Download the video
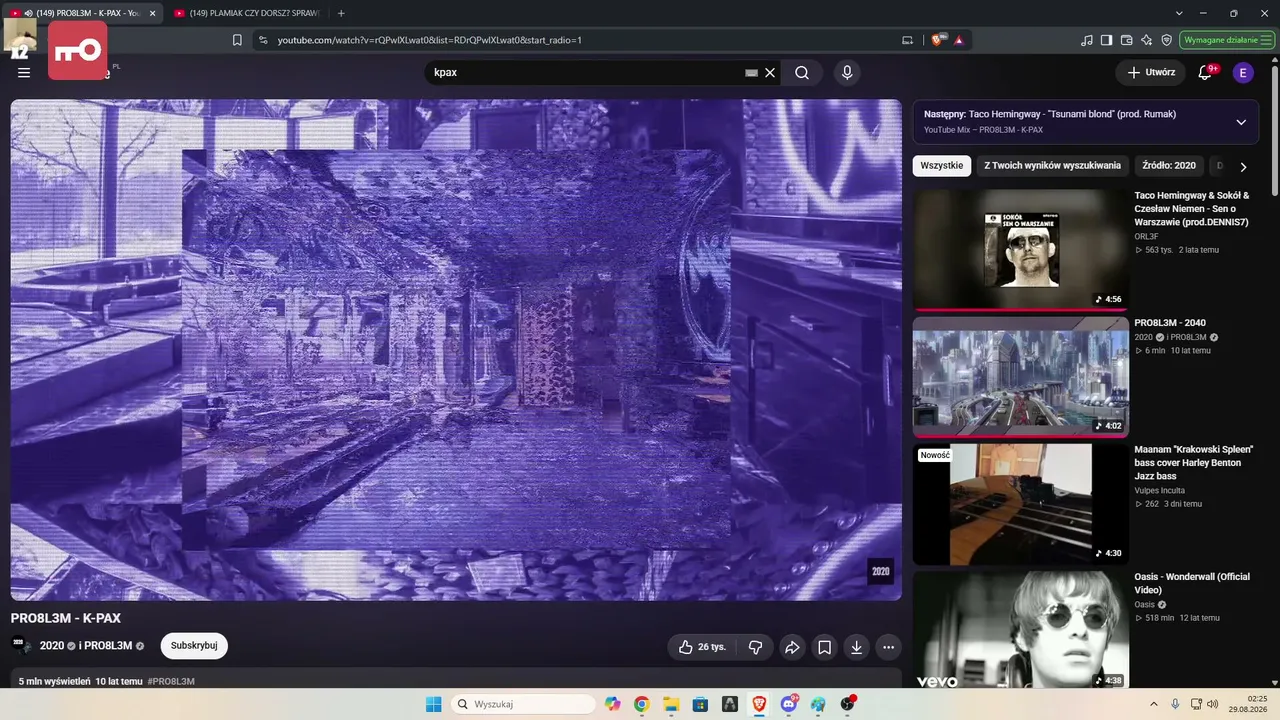1280x720 pixels. [856, 647]
